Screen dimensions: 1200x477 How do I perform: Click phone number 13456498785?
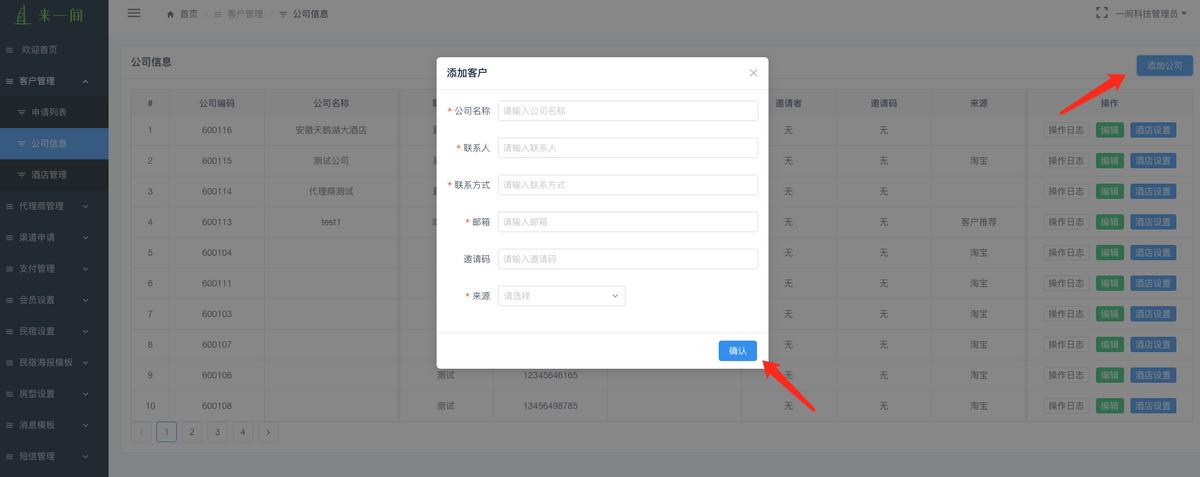(550, 406)
